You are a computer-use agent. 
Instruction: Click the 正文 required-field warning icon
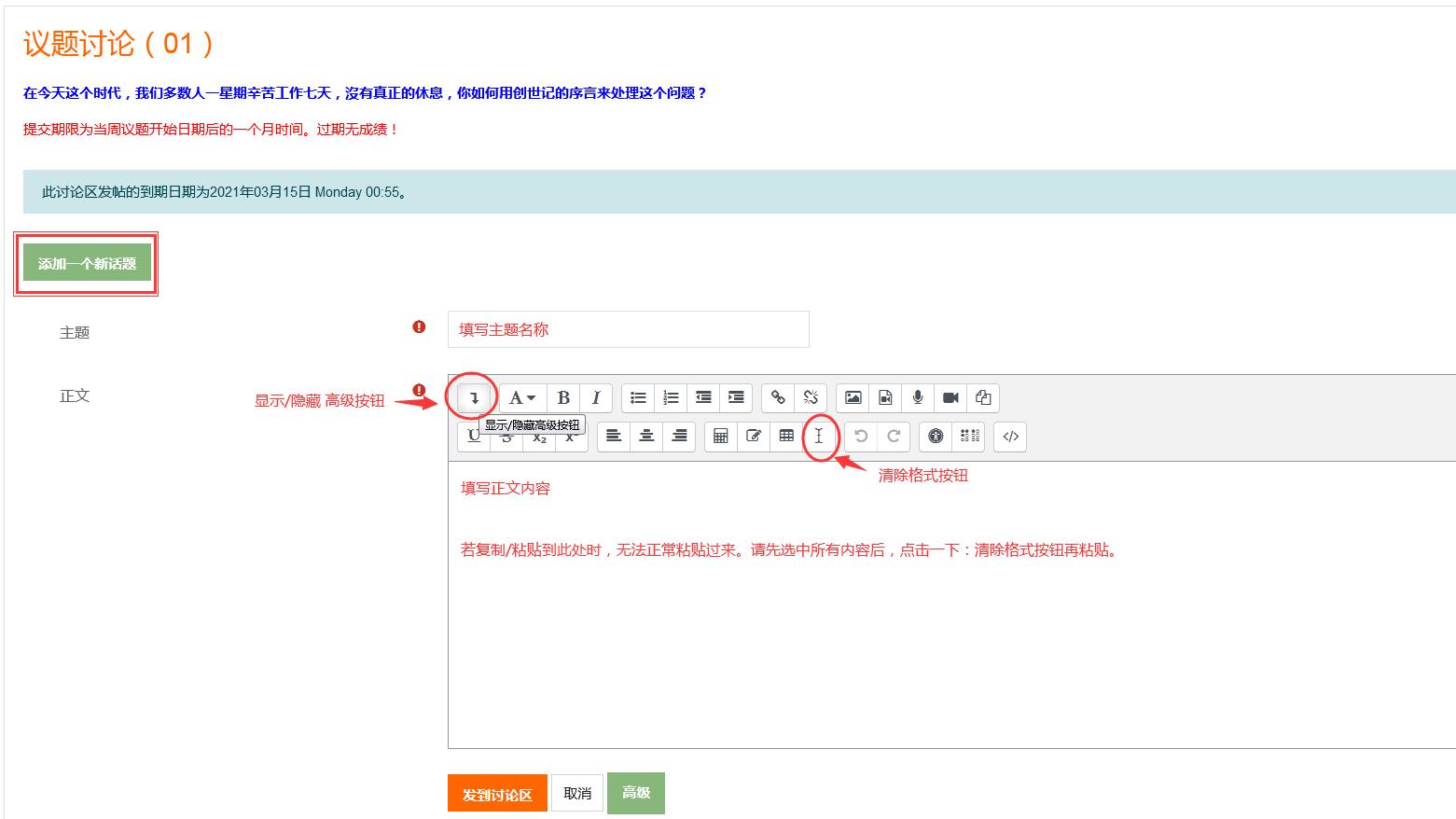pos(419,390)
